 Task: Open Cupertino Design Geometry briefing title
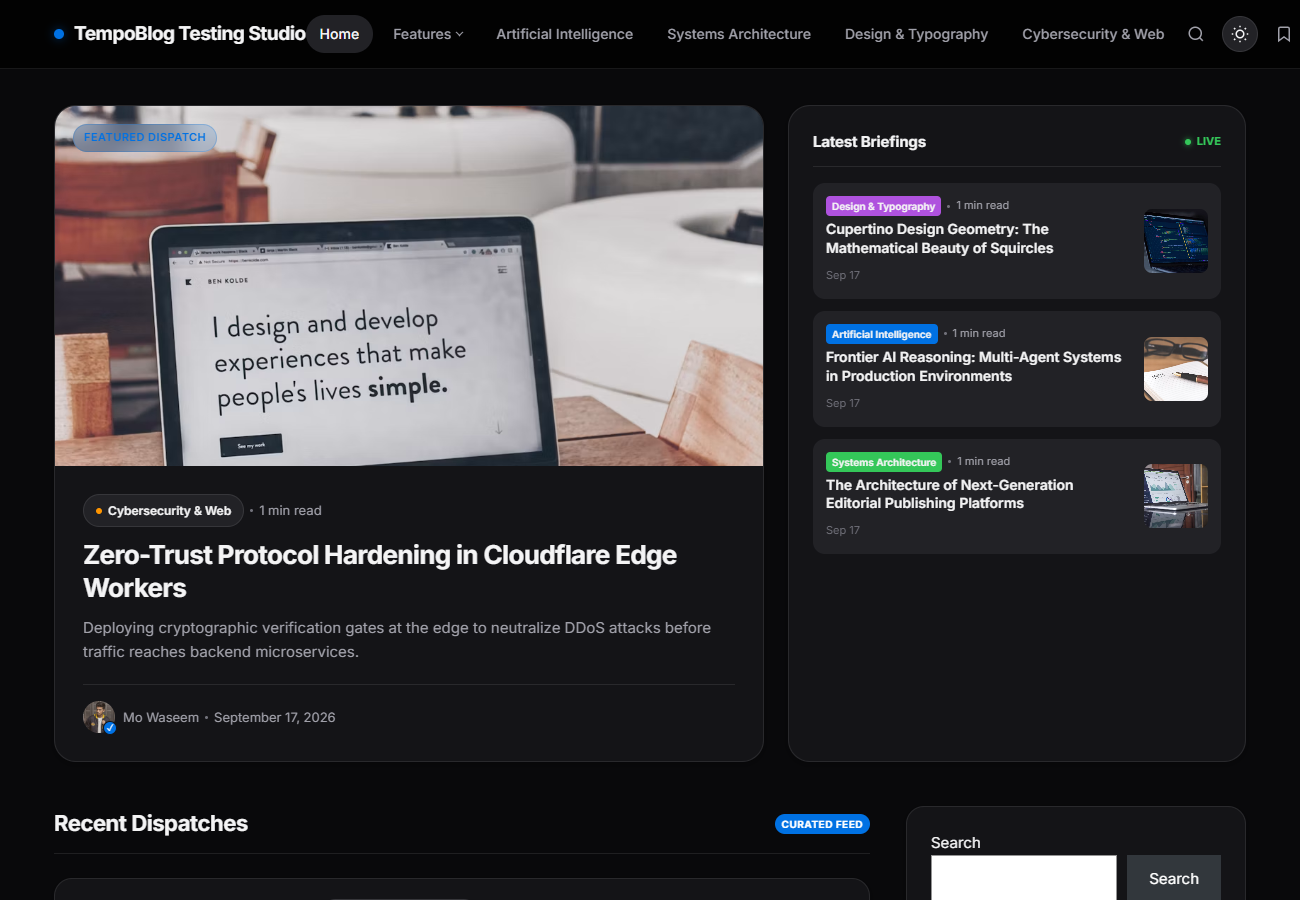click(x=939, y=239)
